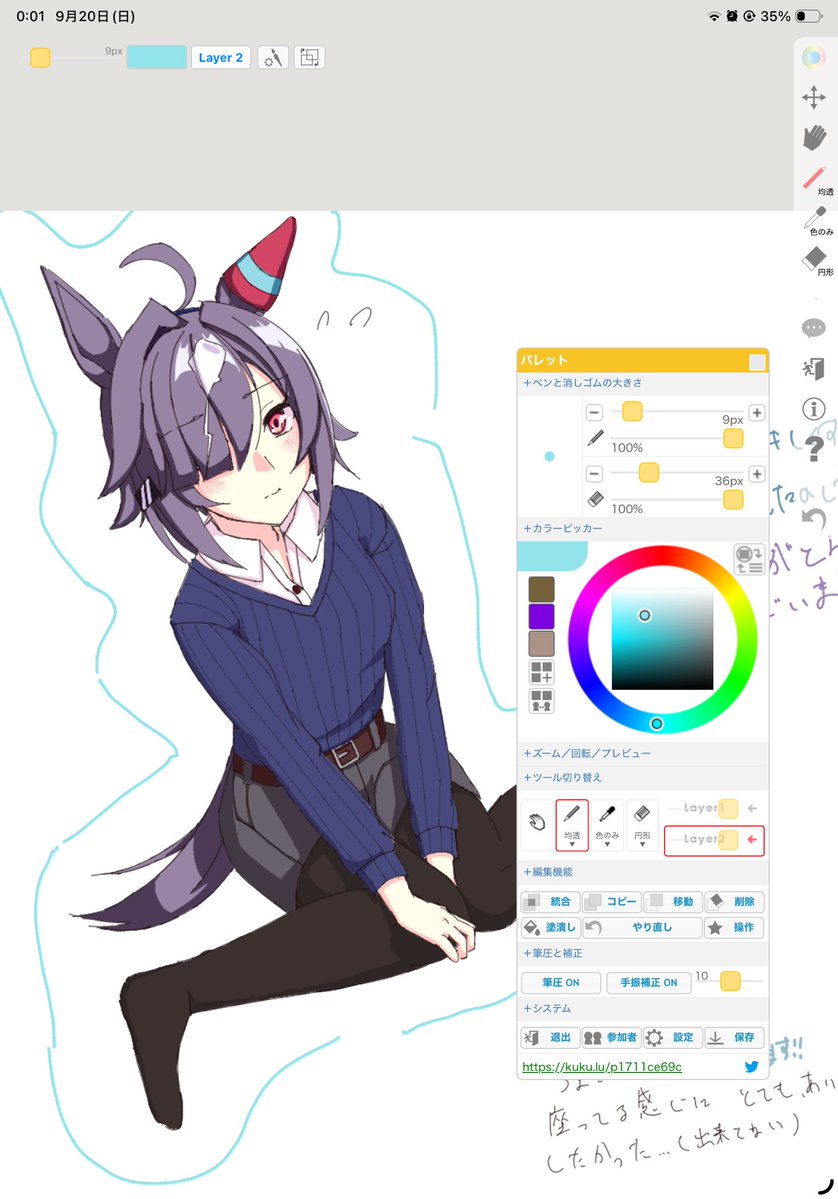Click the exit door icon in right sidebar
This screenshot has width=838, height=1199.
[x=813, y=369]
